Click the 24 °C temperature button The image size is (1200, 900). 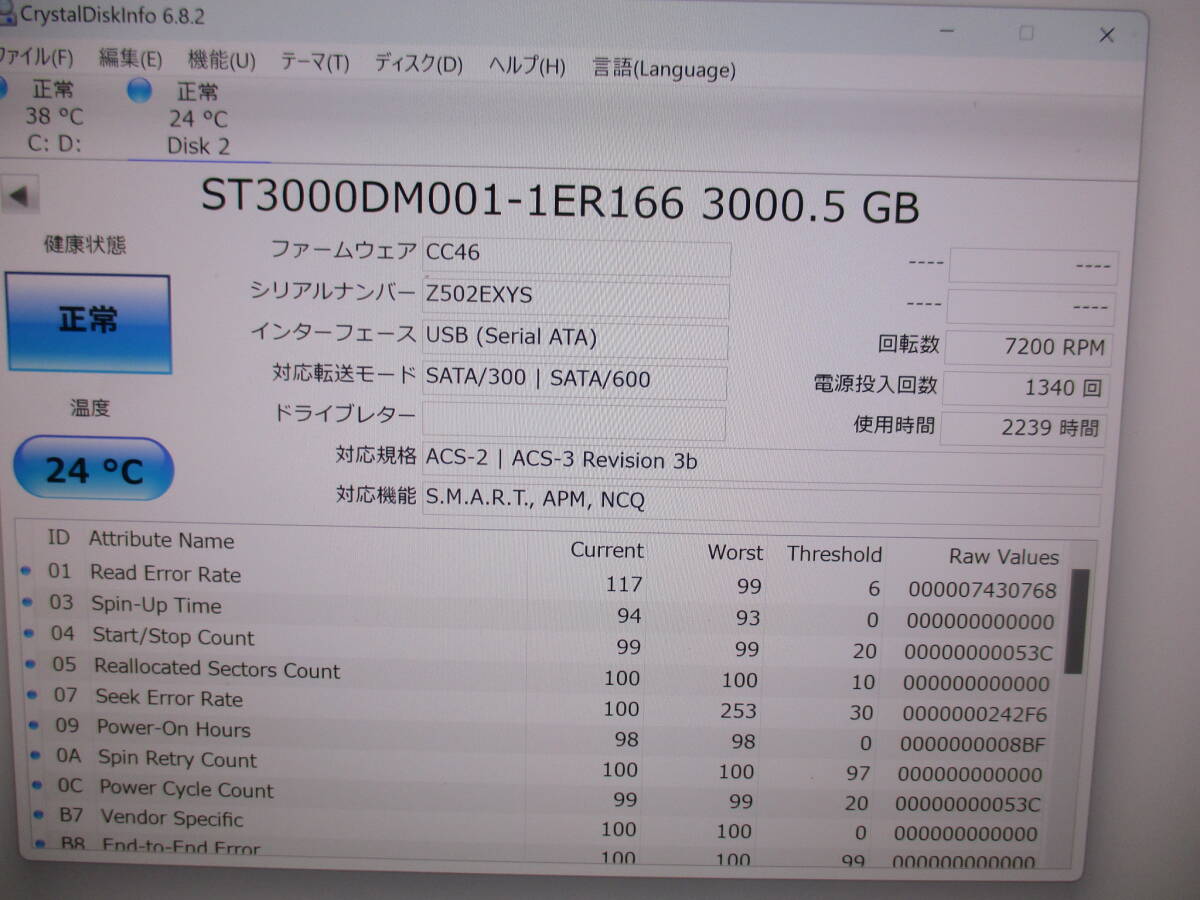93,469
